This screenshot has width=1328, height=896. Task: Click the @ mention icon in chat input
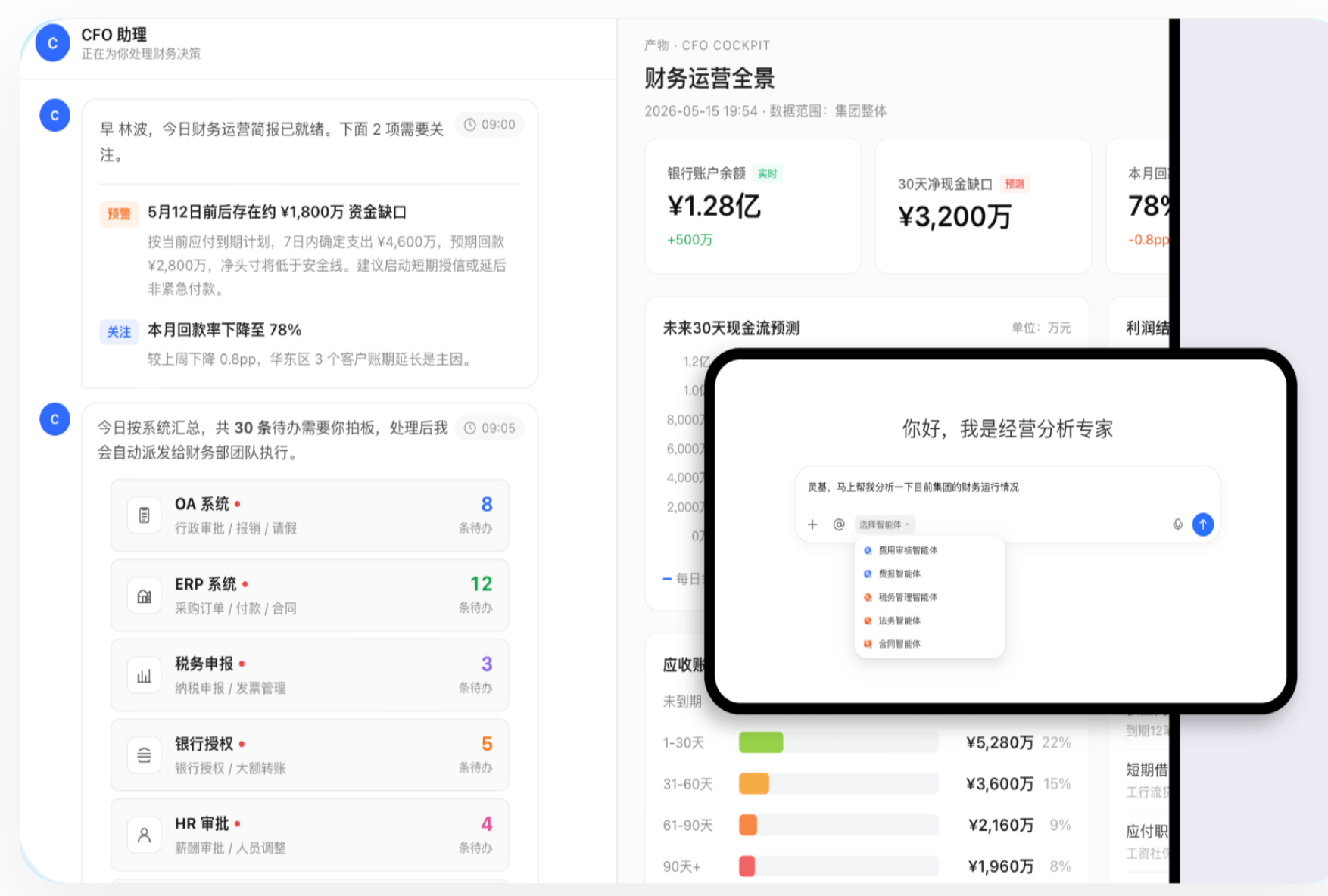coord(839,524)
